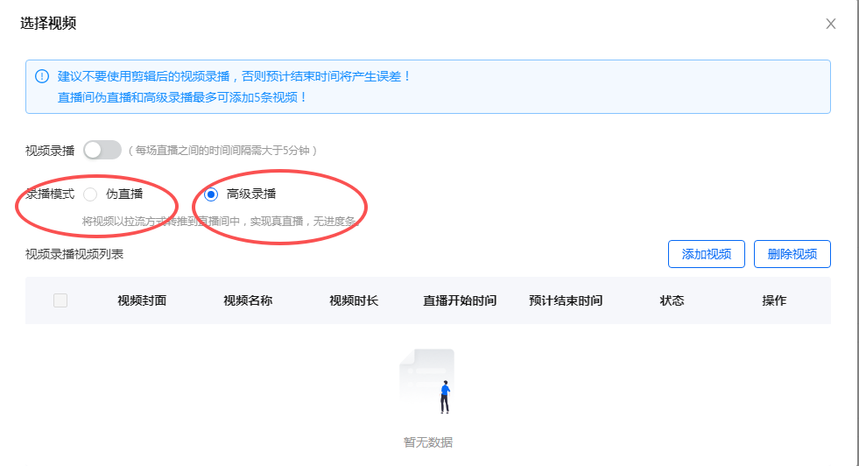Click the 视频封面 column header
Viewport: 859px width, 466px height.
click(x=142, y=301)
